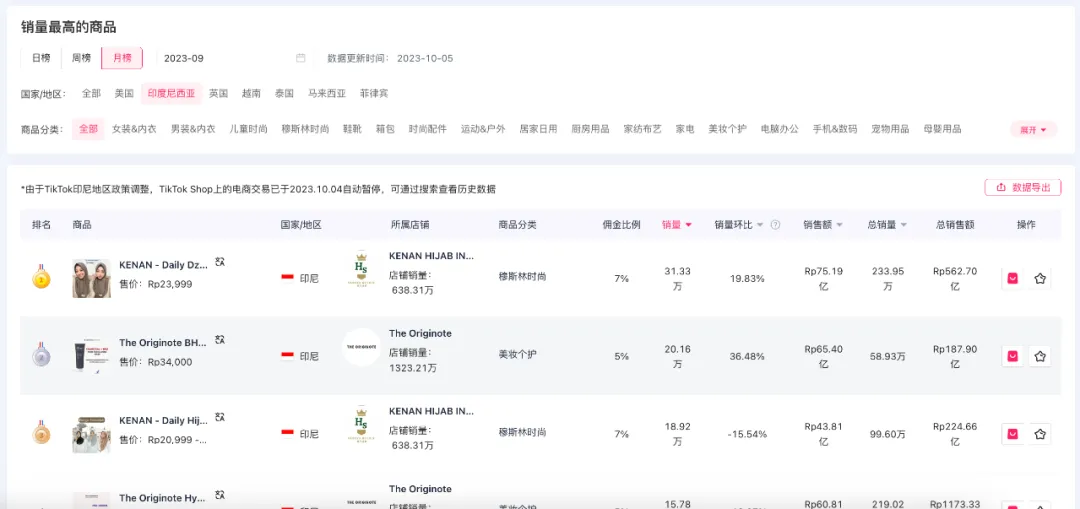Screen dimensions: 1080x509
Task: Sort by the 销售额 column
Action: click(822, 225)
